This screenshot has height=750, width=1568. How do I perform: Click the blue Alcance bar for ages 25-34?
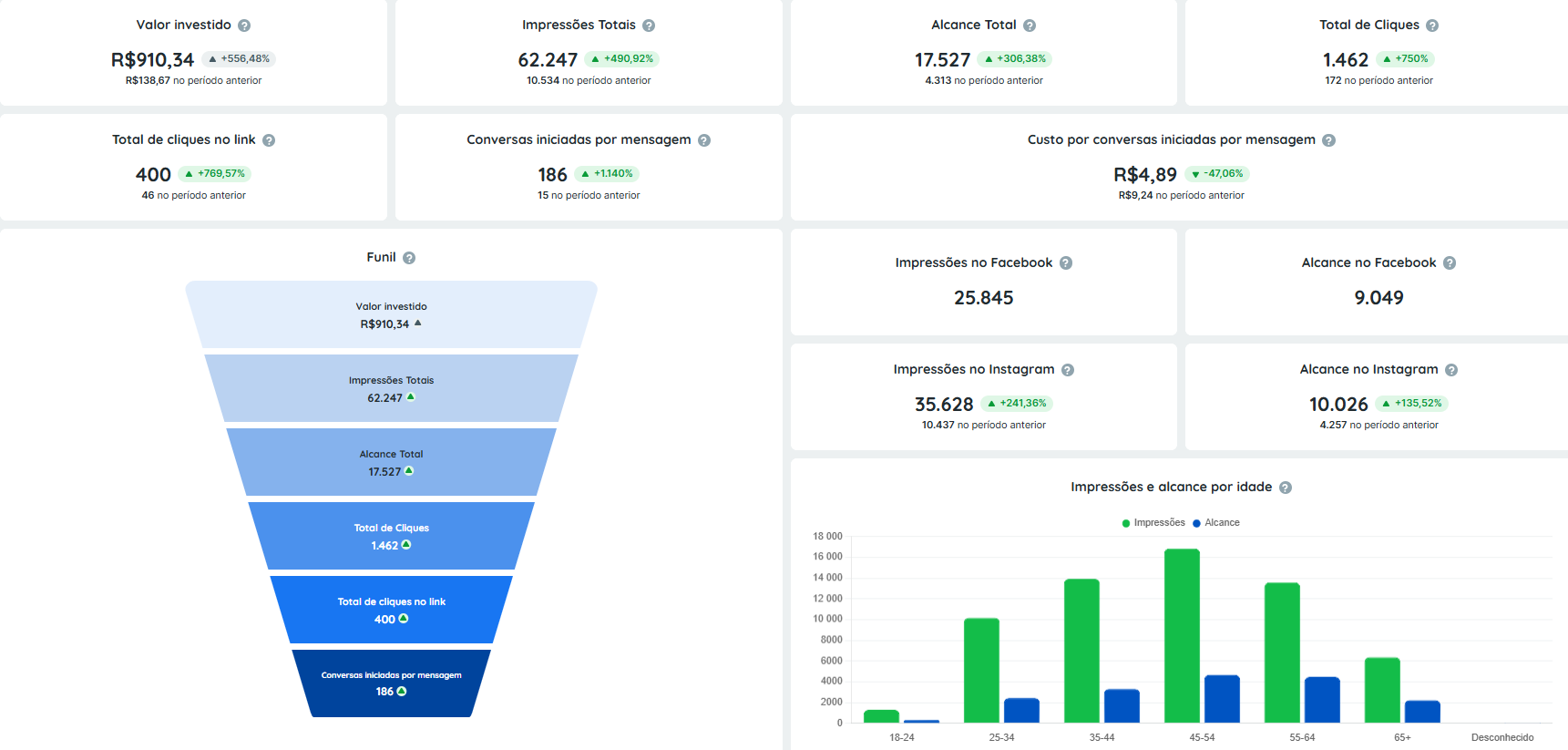click(1021, 711)
